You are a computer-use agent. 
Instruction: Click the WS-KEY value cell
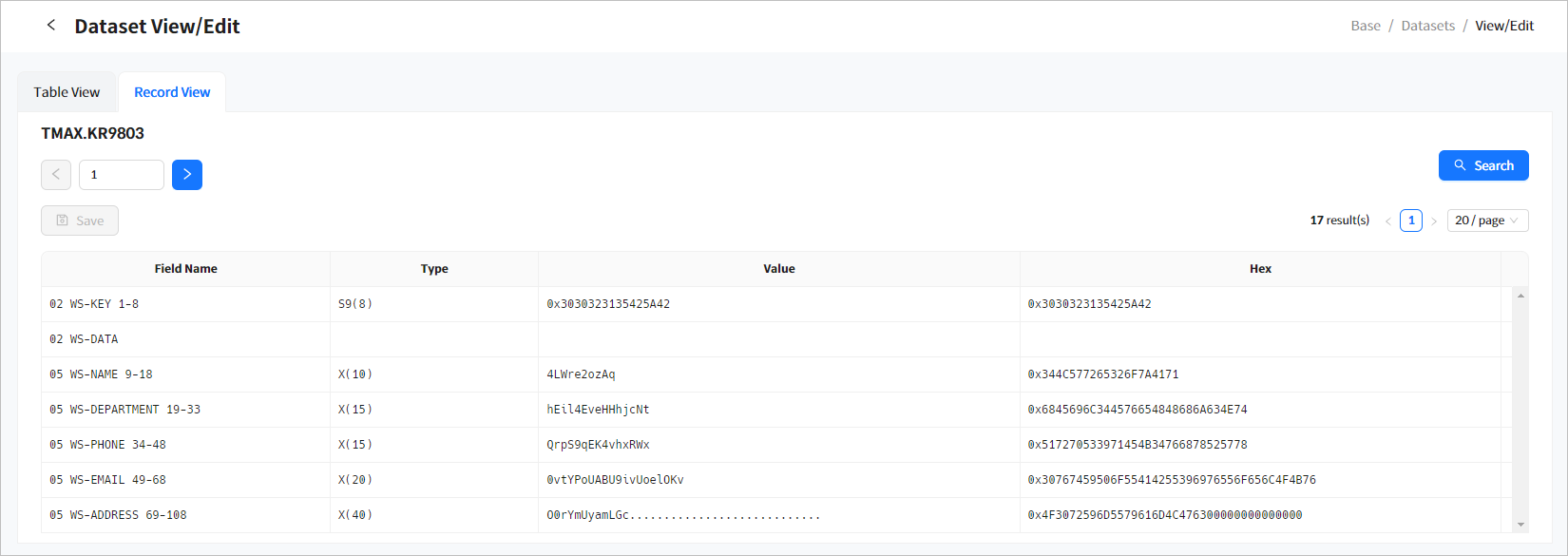coord(608,304)
